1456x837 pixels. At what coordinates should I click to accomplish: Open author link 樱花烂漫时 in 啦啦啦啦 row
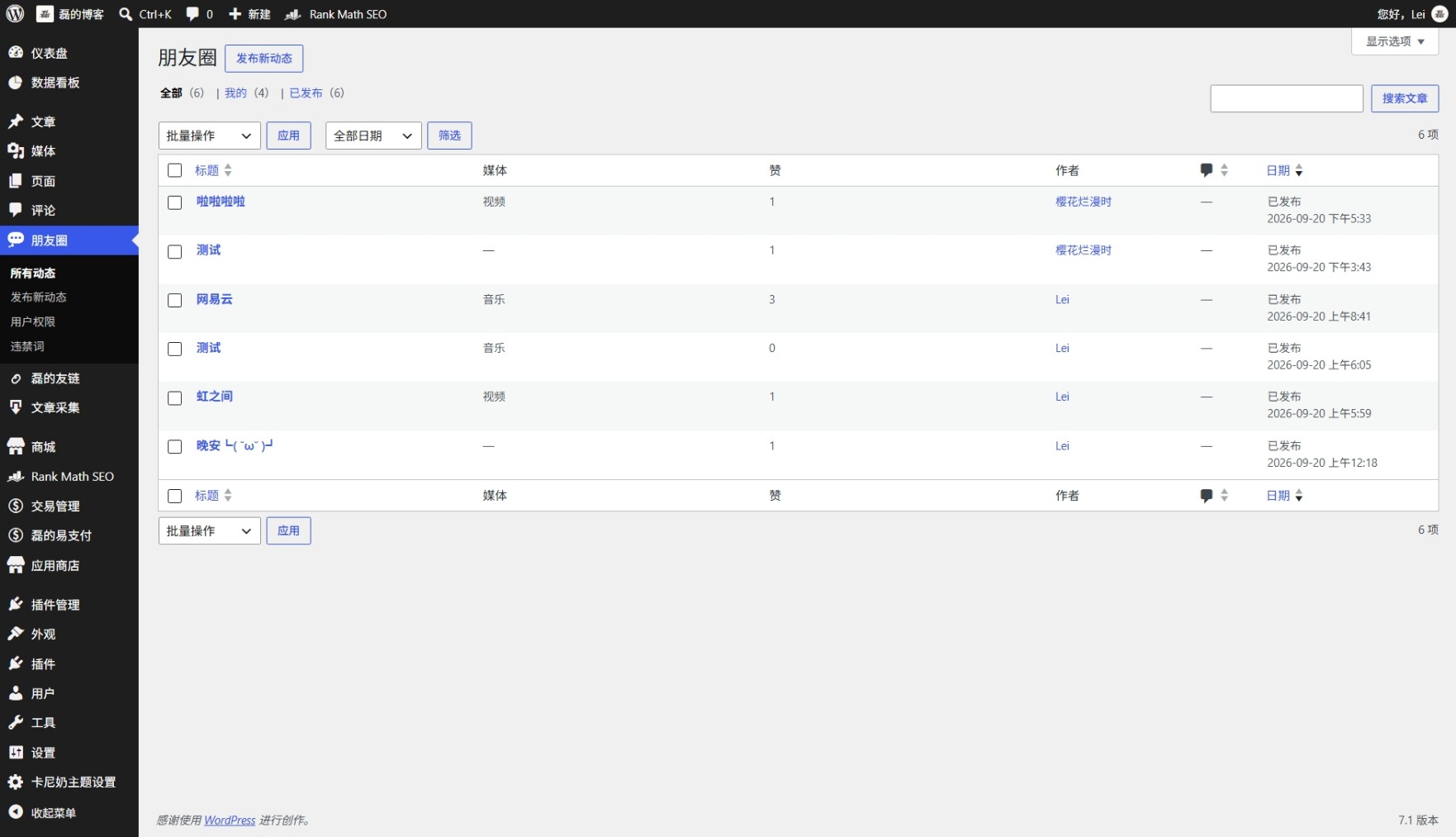[x=1084, y=202]
